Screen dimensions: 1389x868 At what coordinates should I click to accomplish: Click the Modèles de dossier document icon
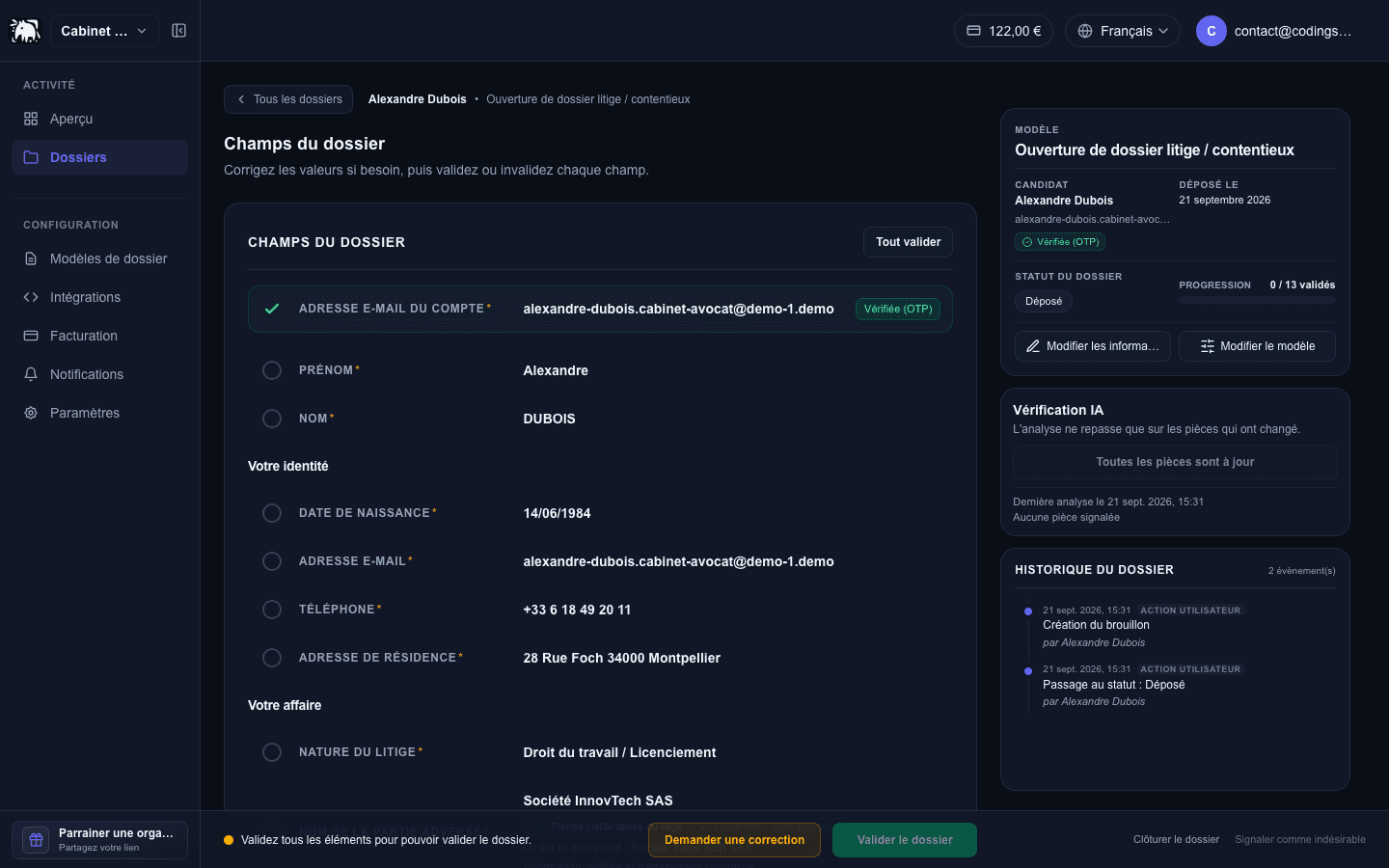coord(31,258)
